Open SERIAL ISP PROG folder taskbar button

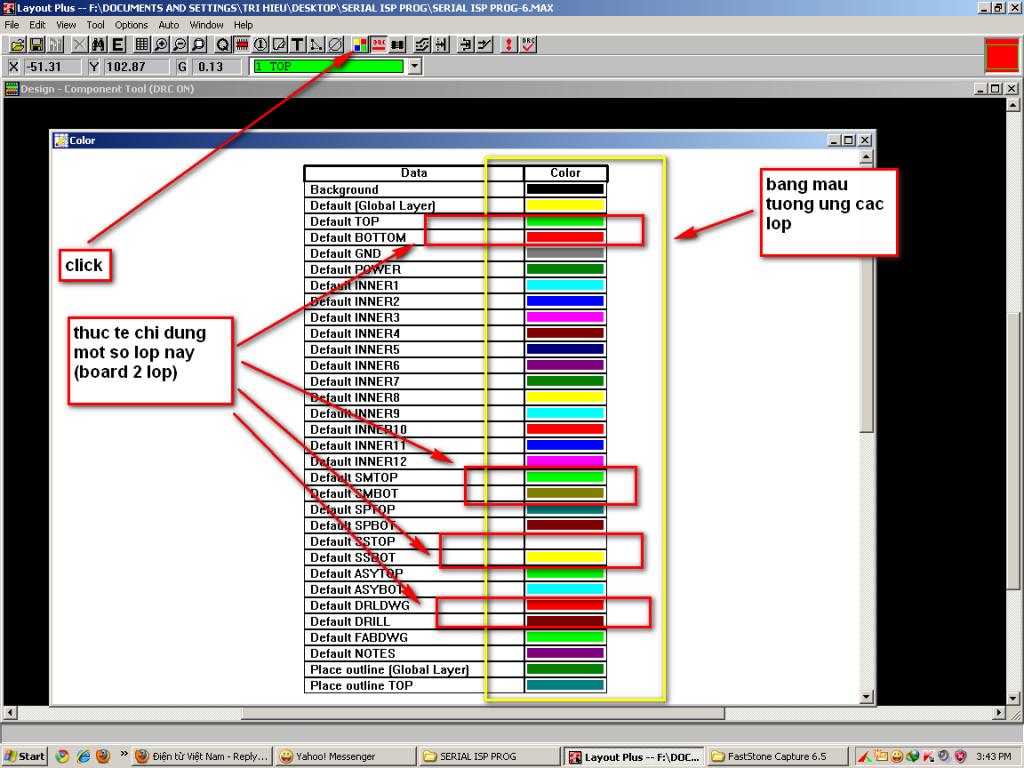pos(488,756)
